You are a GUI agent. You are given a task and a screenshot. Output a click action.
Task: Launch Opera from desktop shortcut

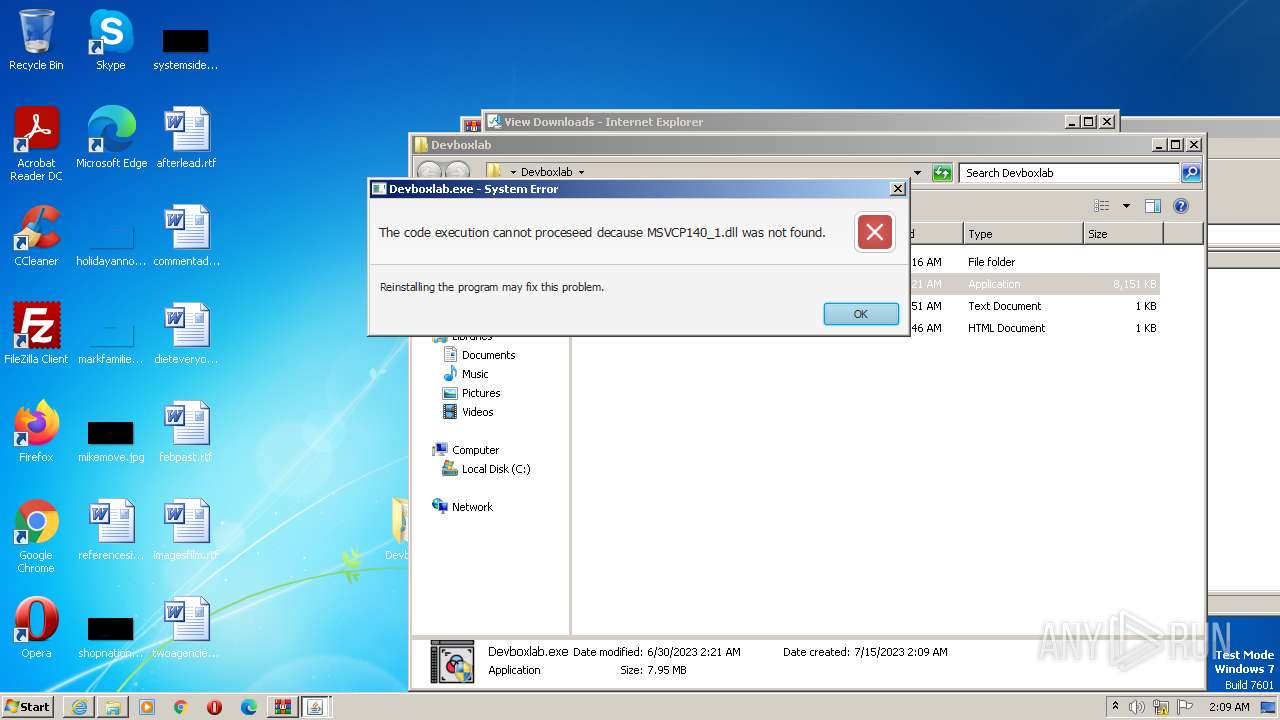(x=36, y=628)
